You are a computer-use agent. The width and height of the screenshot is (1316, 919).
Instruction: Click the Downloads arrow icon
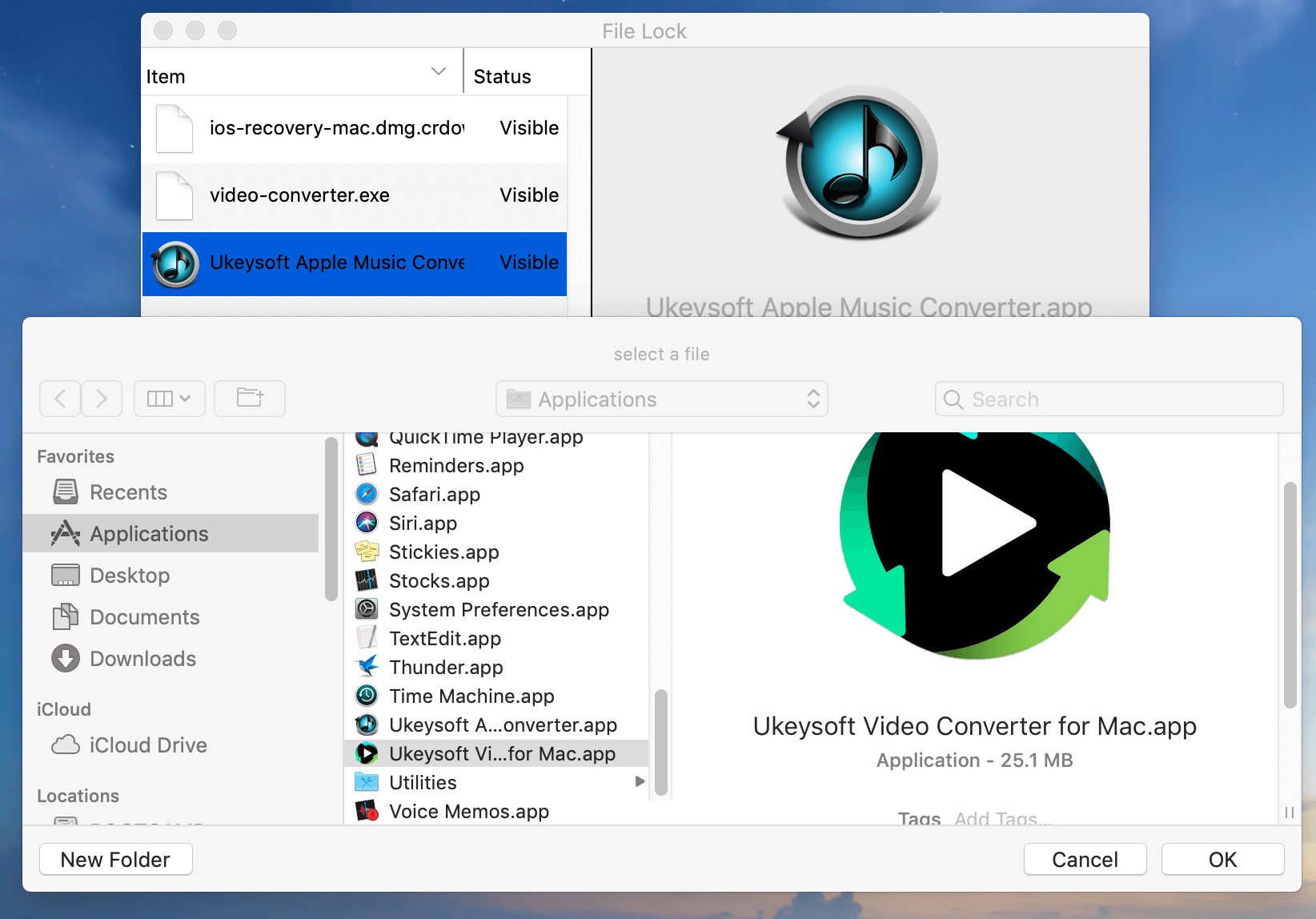(x=66, y=658)
